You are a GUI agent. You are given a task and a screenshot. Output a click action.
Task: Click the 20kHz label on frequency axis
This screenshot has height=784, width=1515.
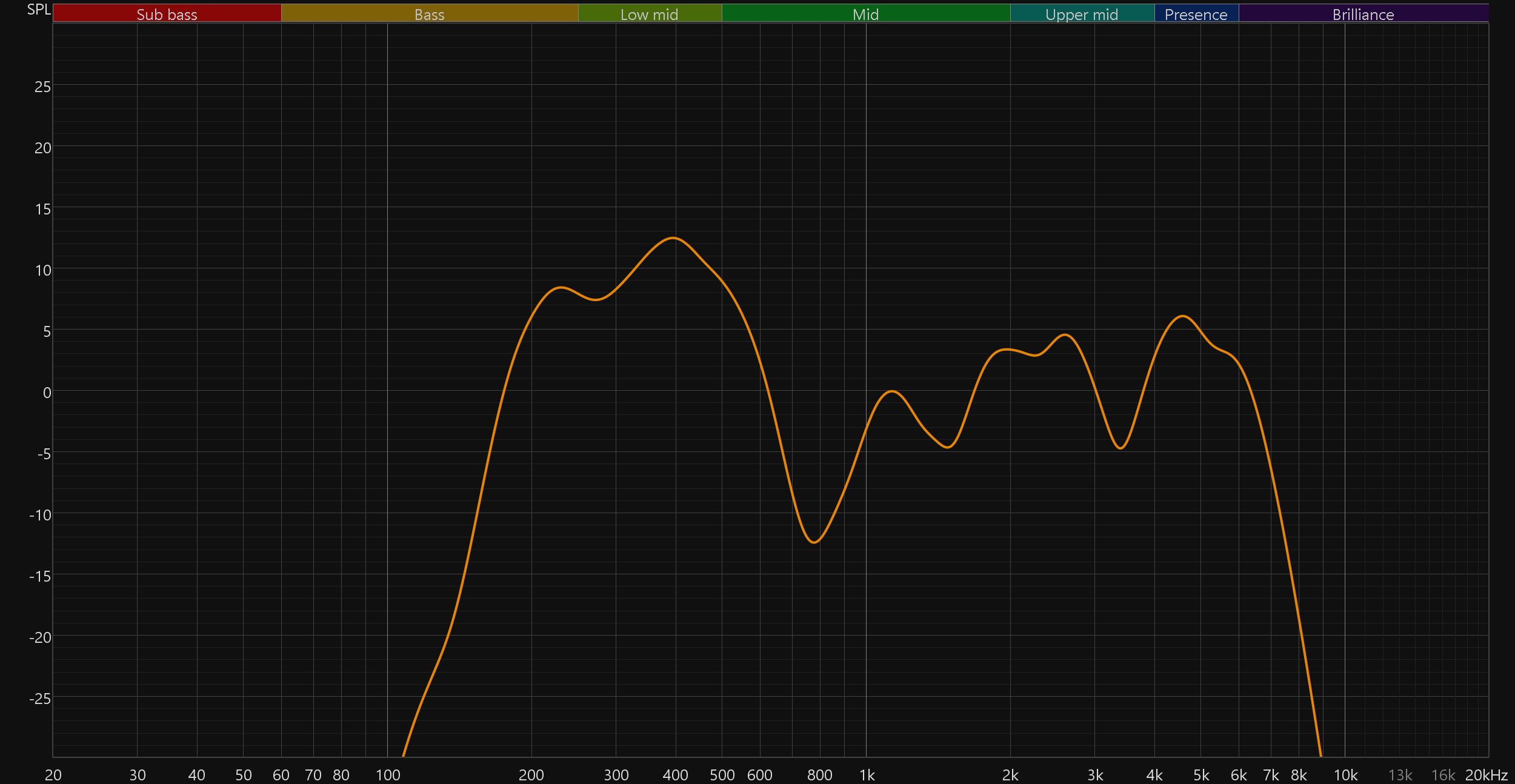pyautogui.click(x=1486, y=775)
